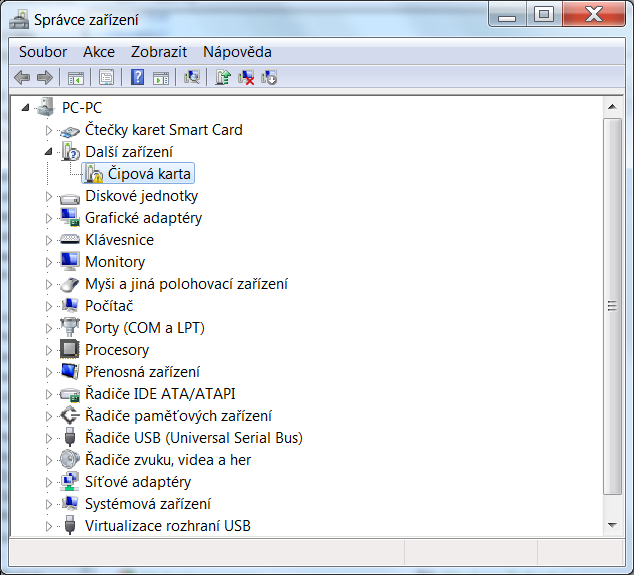Click the Scan for hardware changes icon
This screenshot has width=634, height=575.
193,77
